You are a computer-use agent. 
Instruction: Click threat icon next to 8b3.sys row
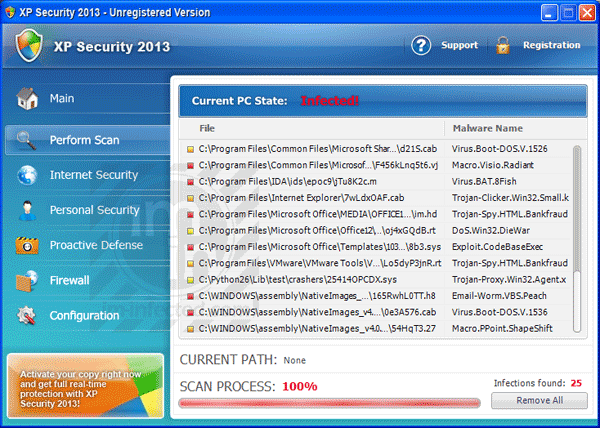click(190, 247)
